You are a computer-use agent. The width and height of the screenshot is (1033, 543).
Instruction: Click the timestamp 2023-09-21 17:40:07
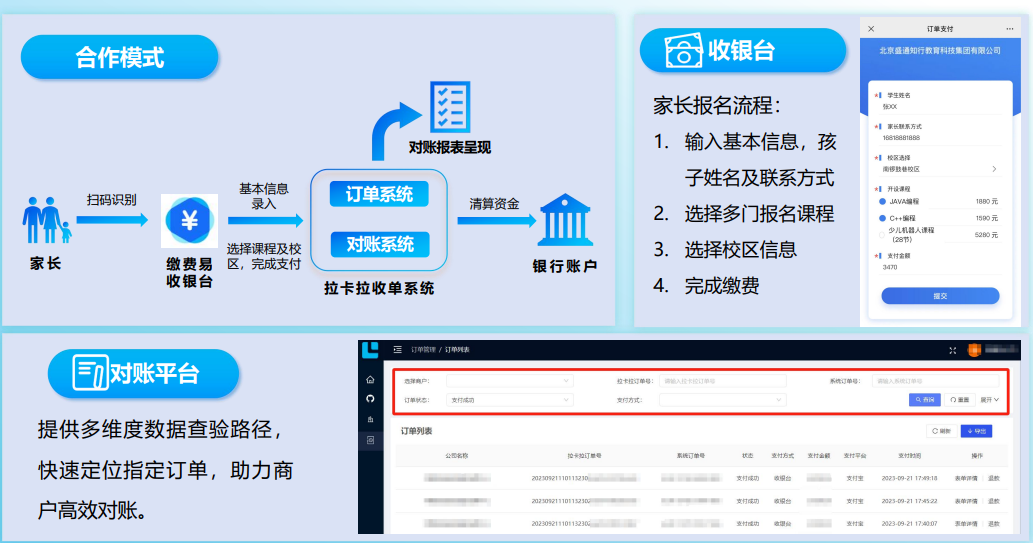pyautogui.click(x=909, y=524)
